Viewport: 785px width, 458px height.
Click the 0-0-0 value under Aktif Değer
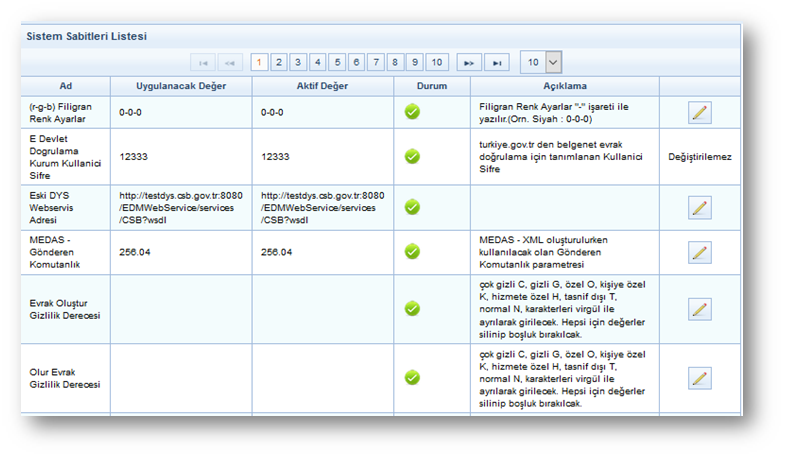point(272,113)
